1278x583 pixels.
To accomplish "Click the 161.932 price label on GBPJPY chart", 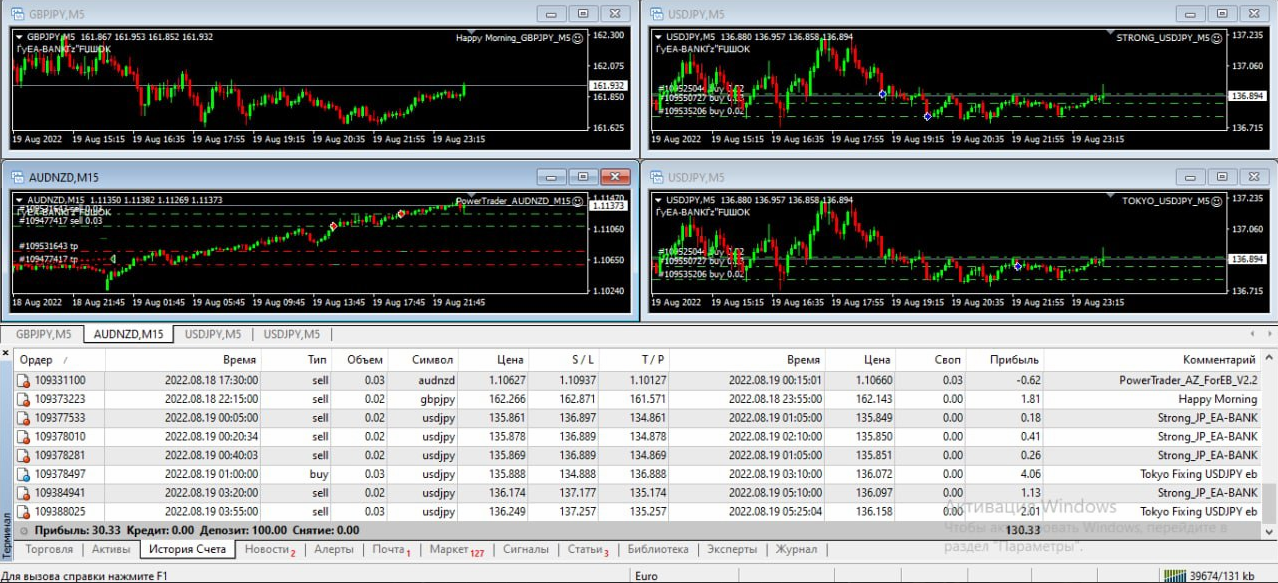I will click(609, 86).
